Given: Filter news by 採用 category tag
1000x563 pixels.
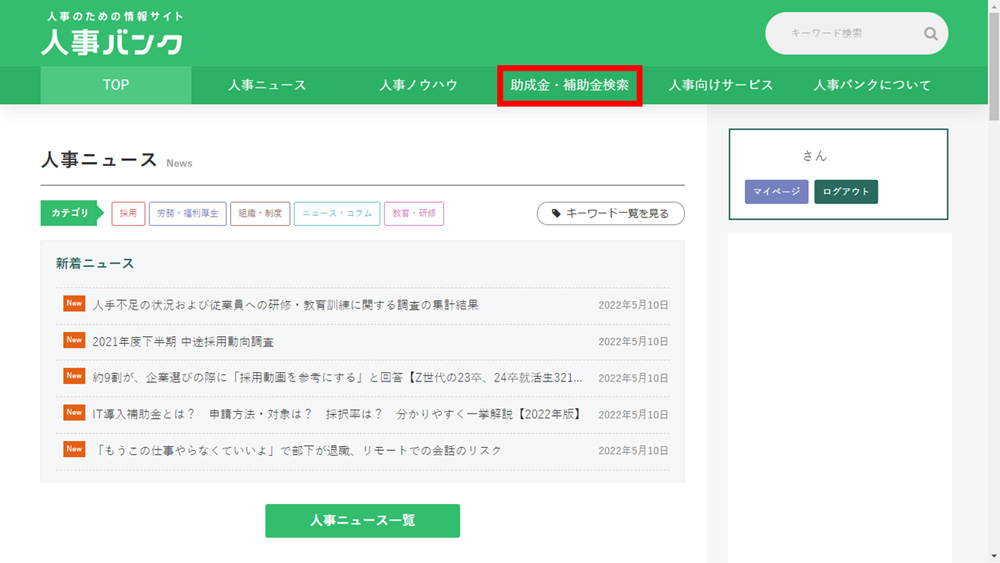Looking at the screenshot, I should click(128, 213).
